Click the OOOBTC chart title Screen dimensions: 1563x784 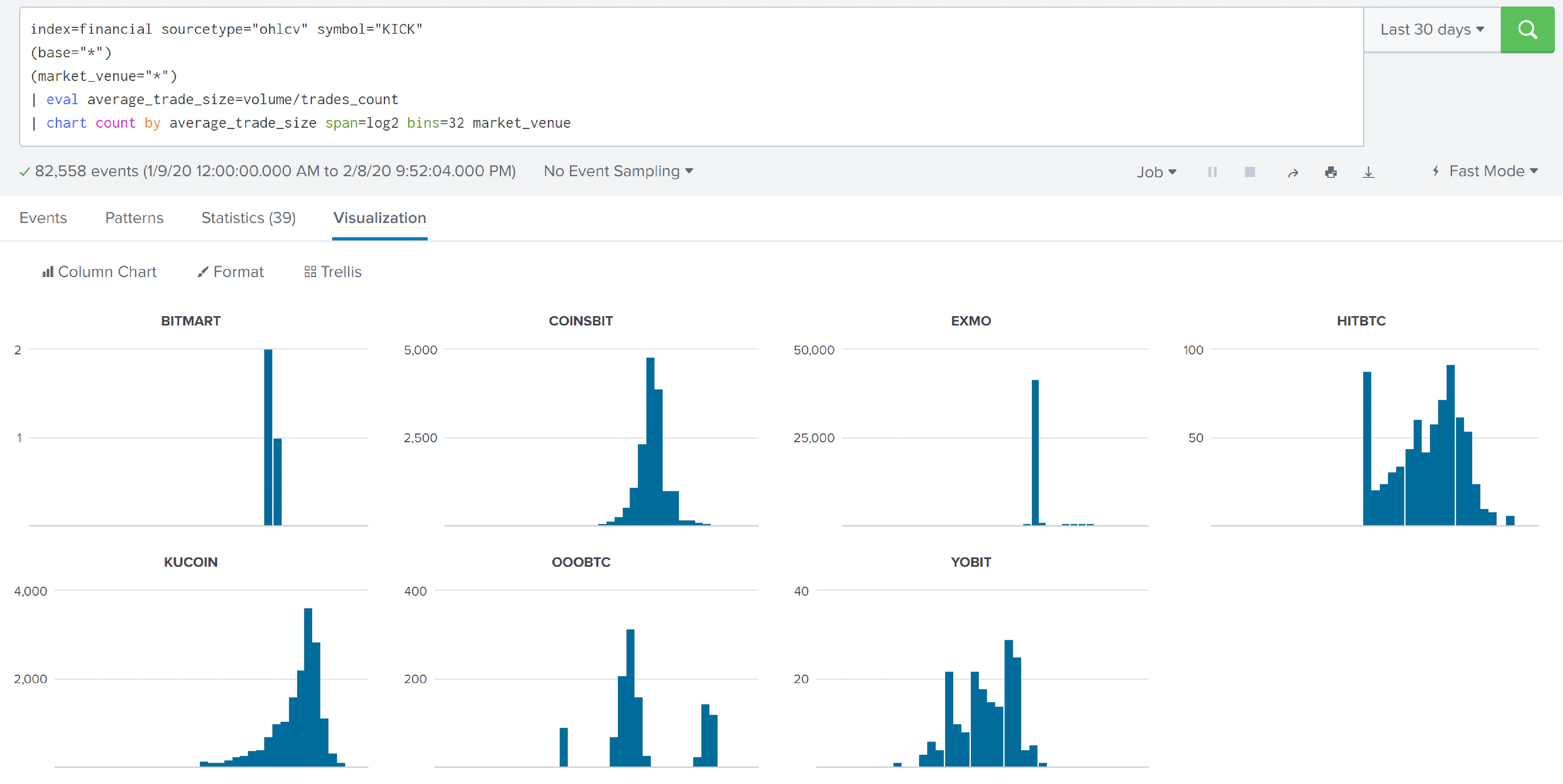pyautogui.click(x=581, y=562)
